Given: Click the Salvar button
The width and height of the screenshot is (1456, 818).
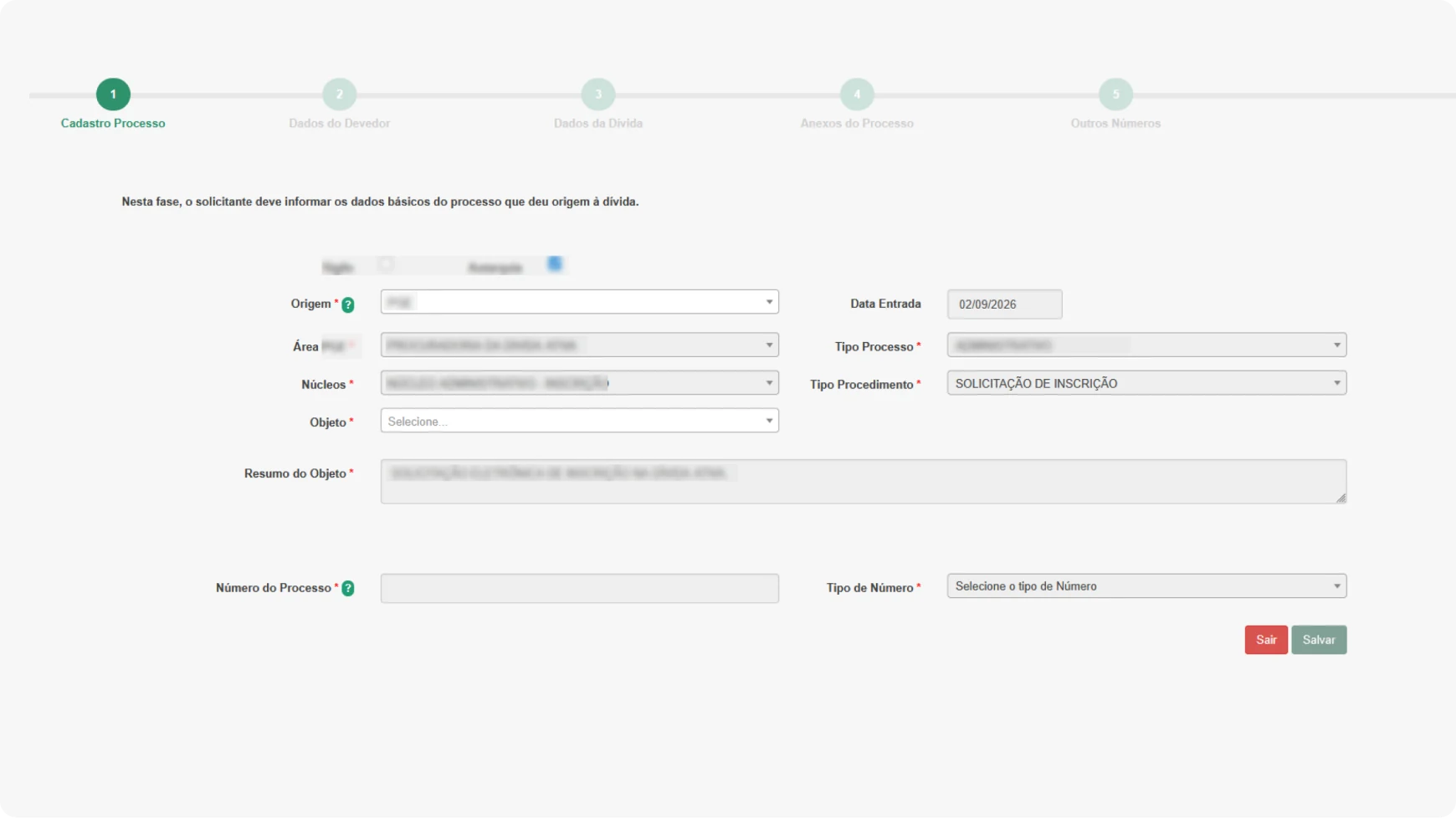Looking at the screenshot, I should tap(1319, 640).
